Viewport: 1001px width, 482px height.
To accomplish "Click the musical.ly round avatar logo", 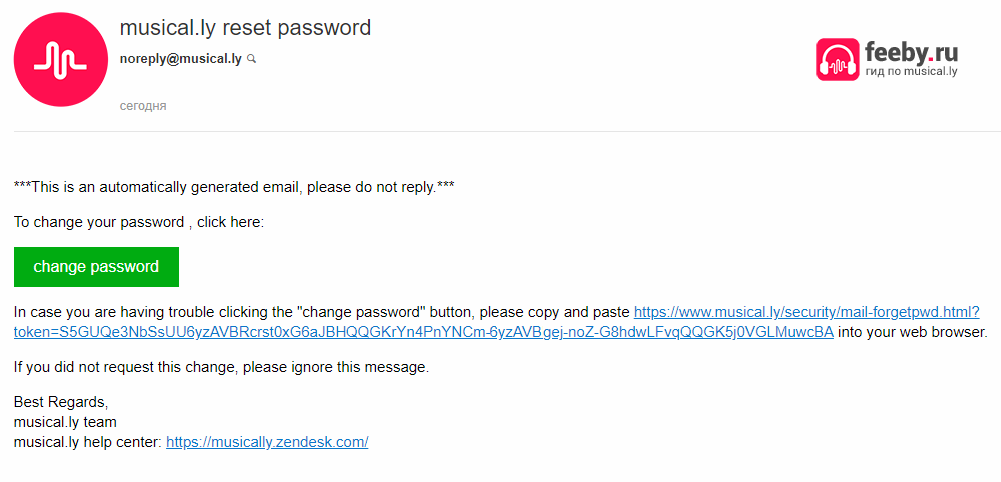I will click(59, 59).
